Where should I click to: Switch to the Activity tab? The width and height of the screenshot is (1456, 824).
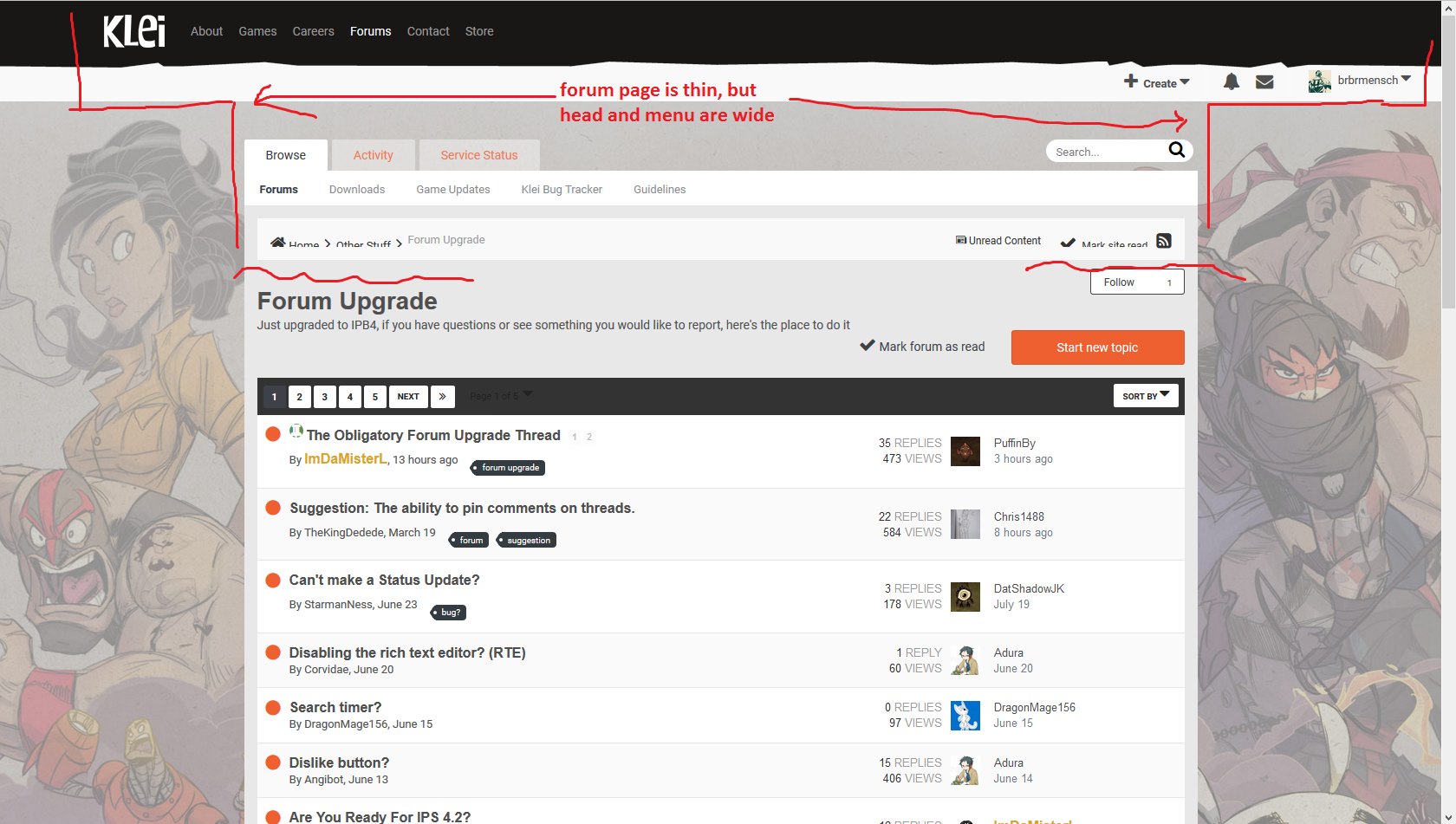[x=373, y=155]
